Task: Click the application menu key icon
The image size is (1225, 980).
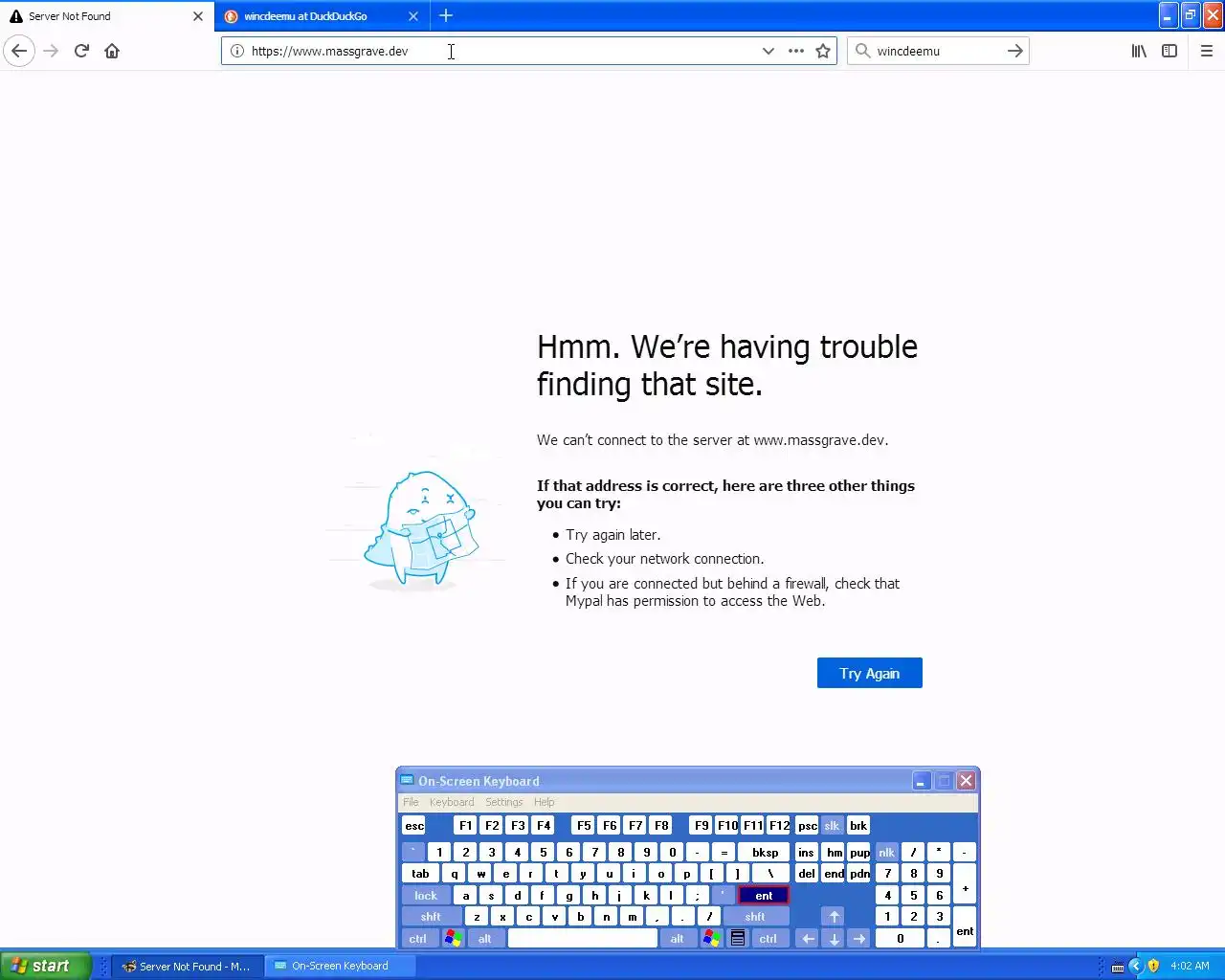Action: [737, 938]
